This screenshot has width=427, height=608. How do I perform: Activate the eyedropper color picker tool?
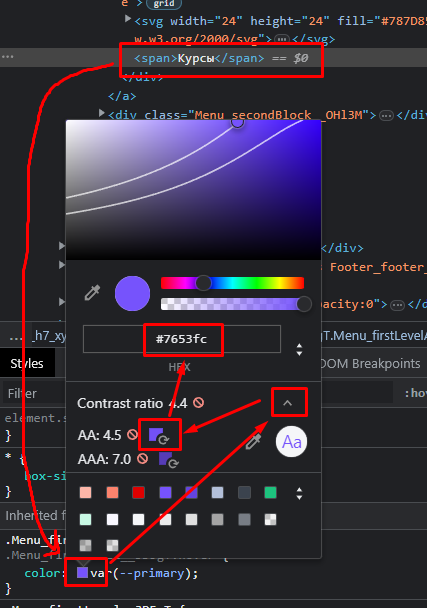click(x=92, y=293)
